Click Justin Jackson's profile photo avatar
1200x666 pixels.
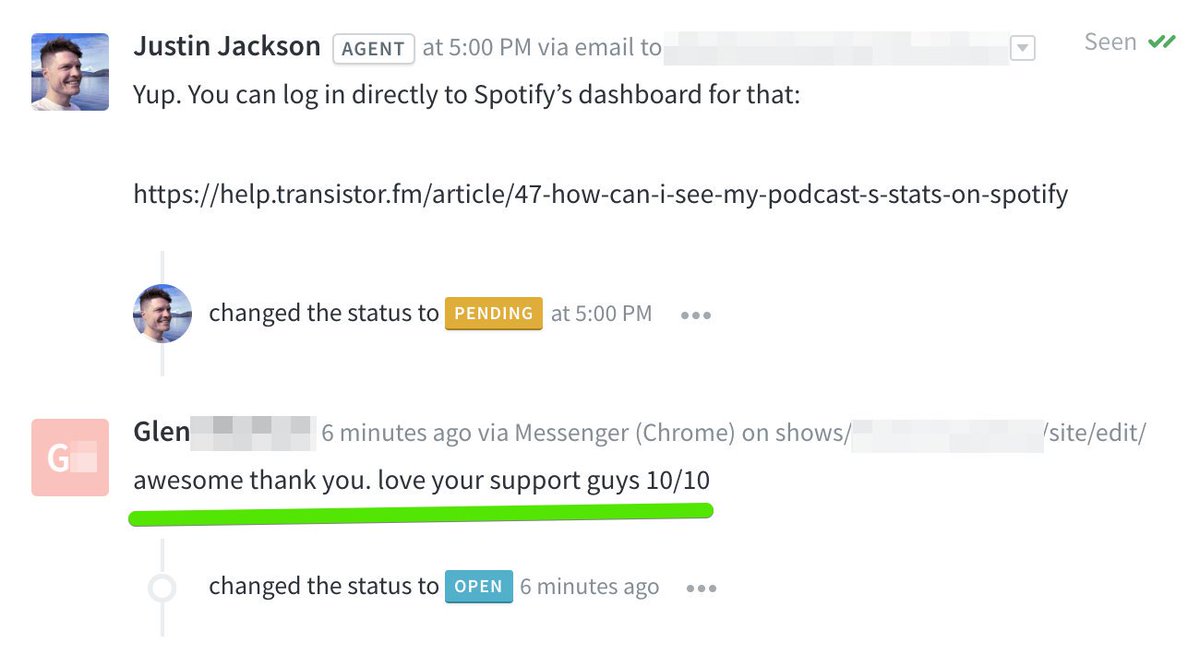(x=70, y=72)
